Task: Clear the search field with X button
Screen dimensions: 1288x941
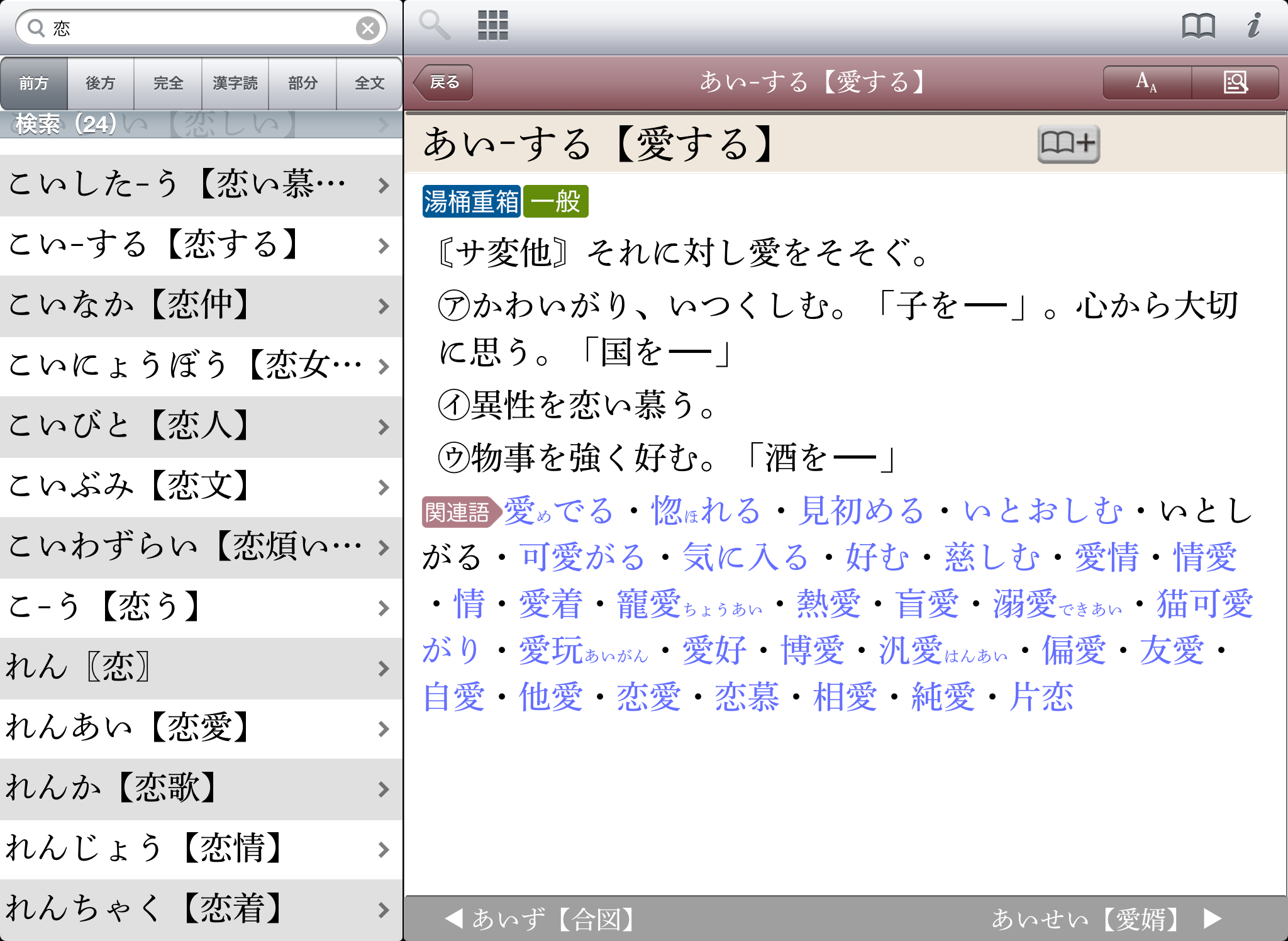Action: (x=368, y=28)
